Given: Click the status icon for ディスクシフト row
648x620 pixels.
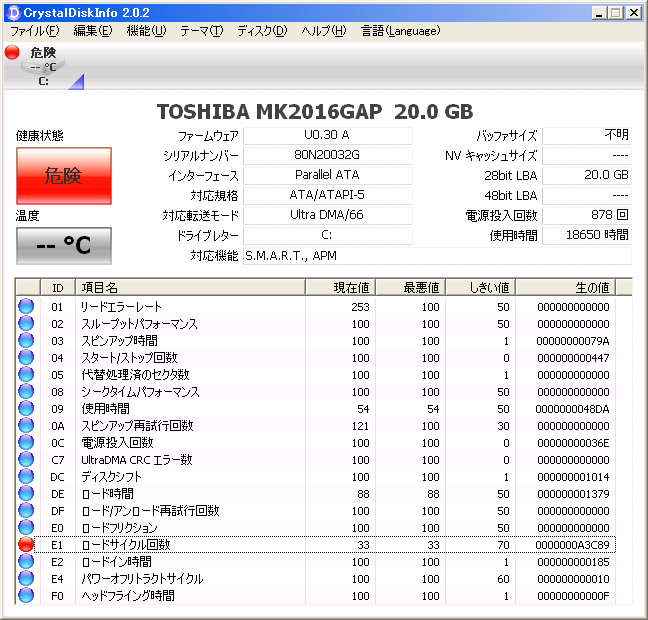Looking at the screenshot, I should 26,476.
